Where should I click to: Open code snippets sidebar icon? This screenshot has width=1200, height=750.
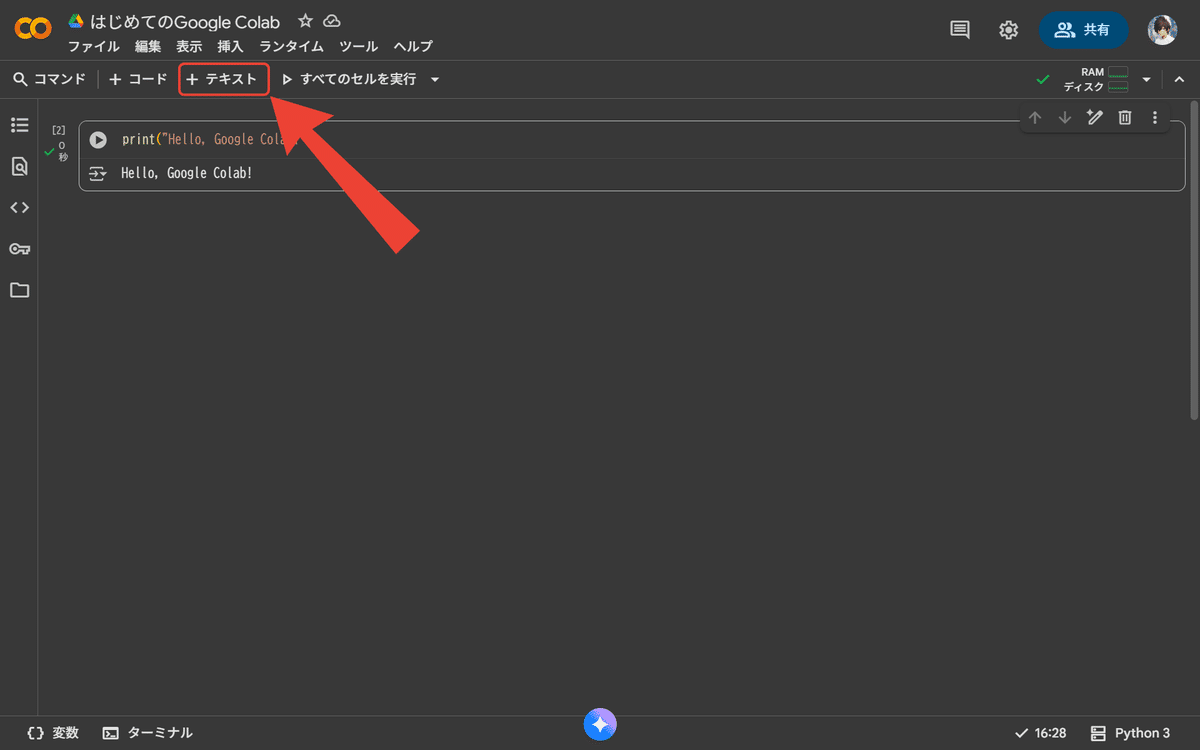[x=19, y=208]
